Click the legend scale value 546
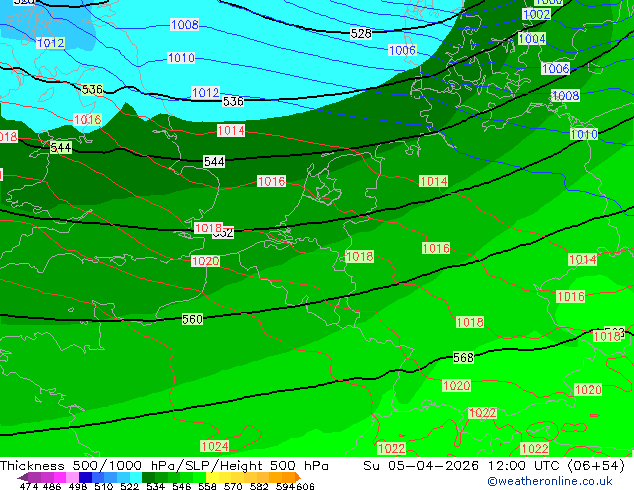The image size is (634, 490). pyautogui.click(x=182, y=486)
